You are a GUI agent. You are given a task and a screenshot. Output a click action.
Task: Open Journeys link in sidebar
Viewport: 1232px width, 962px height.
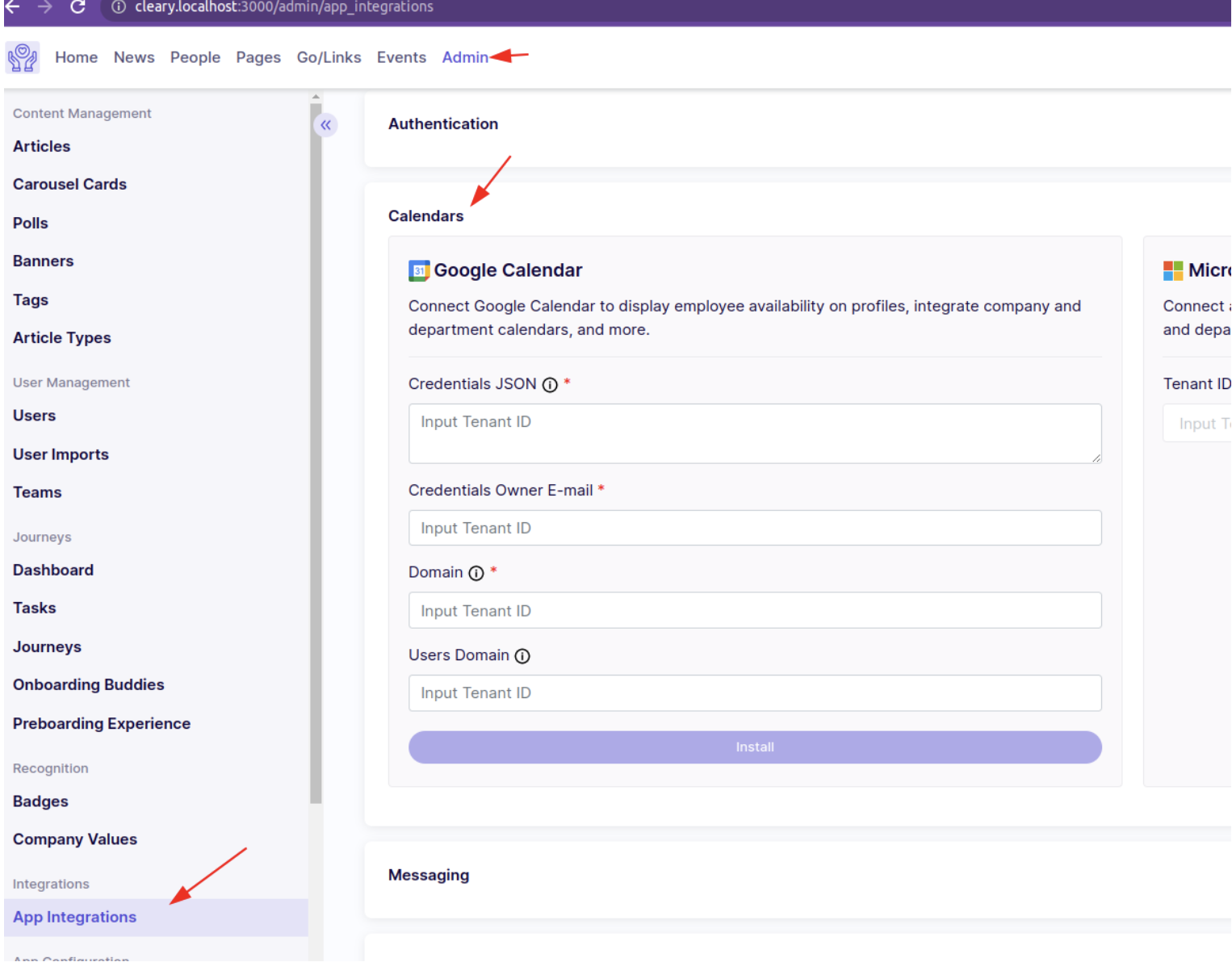pyautogui.click(x=47, y=646)
